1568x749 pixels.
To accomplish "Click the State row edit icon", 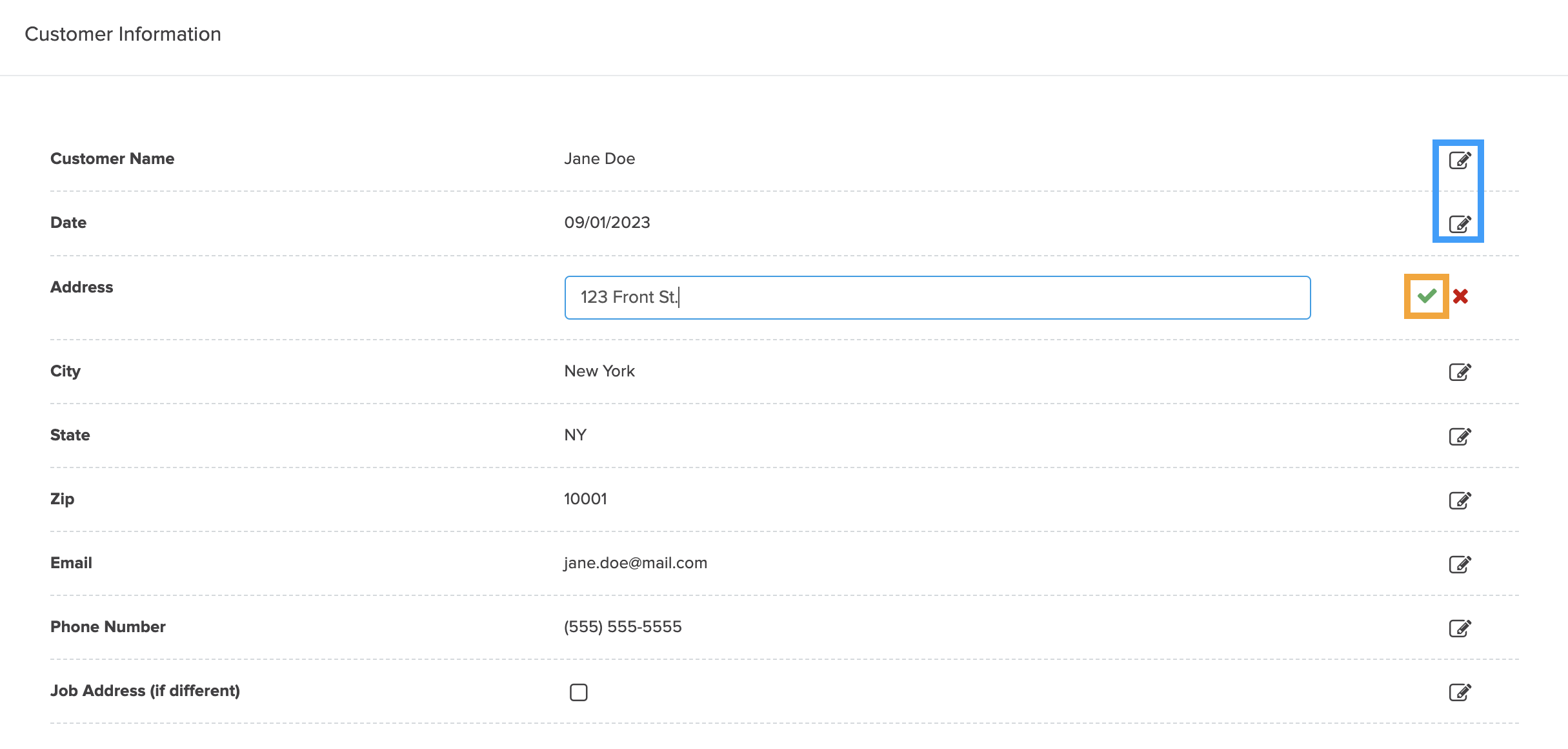I will [1460, 436].
